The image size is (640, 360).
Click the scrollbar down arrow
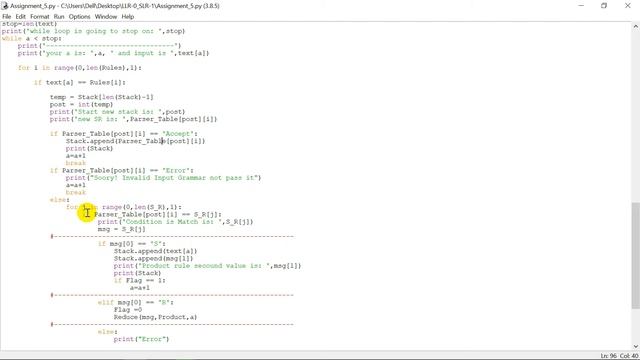click(x=636, y=347)
